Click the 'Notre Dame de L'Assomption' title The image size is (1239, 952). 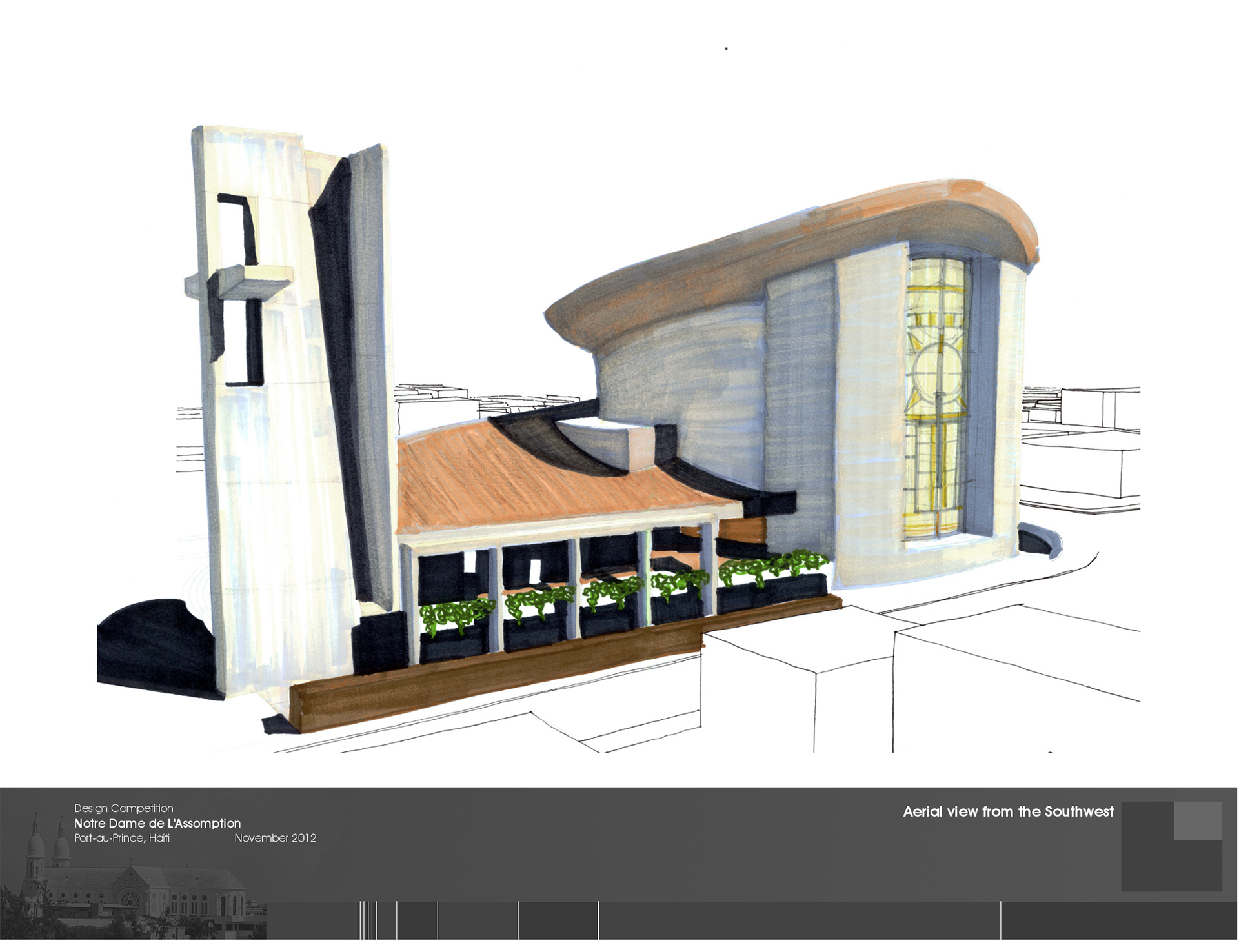click(157, 823)
